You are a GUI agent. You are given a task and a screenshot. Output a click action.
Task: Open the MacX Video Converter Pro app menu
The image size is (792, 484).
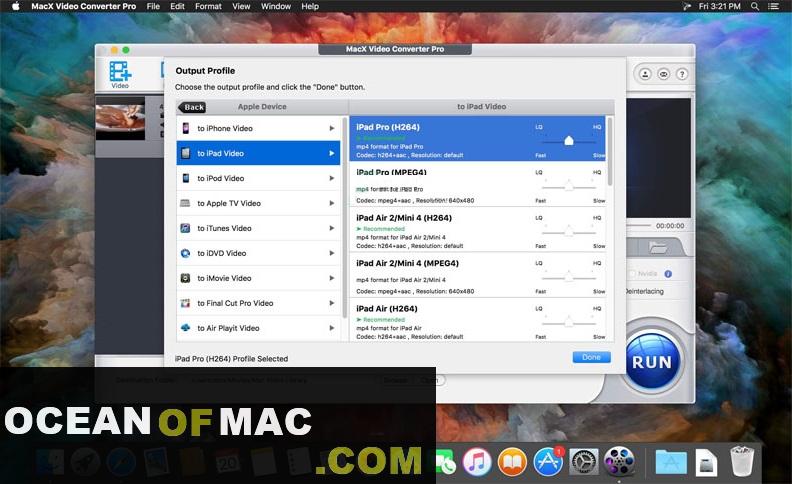coord(83,6)
